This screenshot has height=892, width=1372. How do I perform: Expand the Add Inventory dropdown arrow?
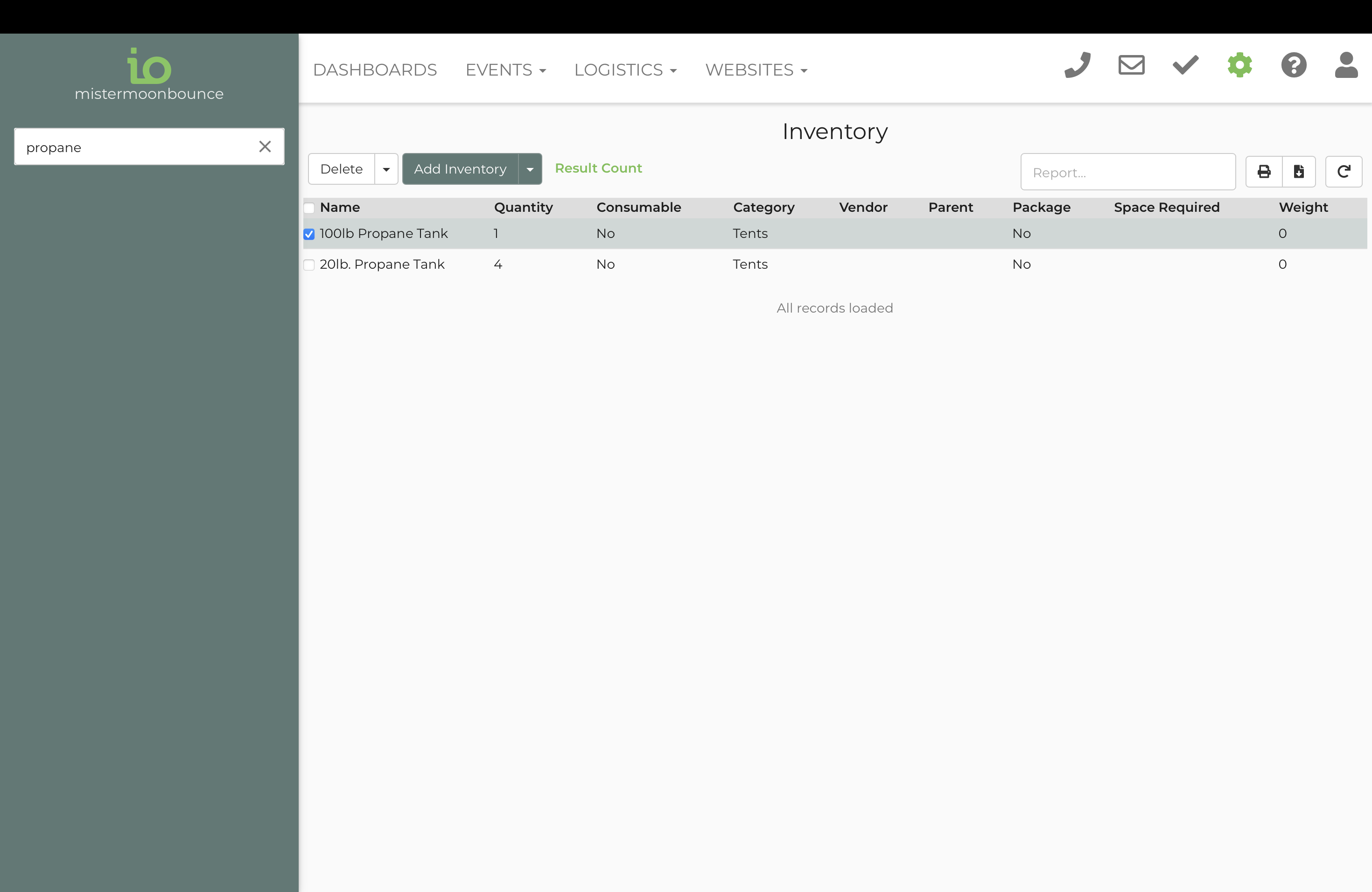tap(530, 169)
